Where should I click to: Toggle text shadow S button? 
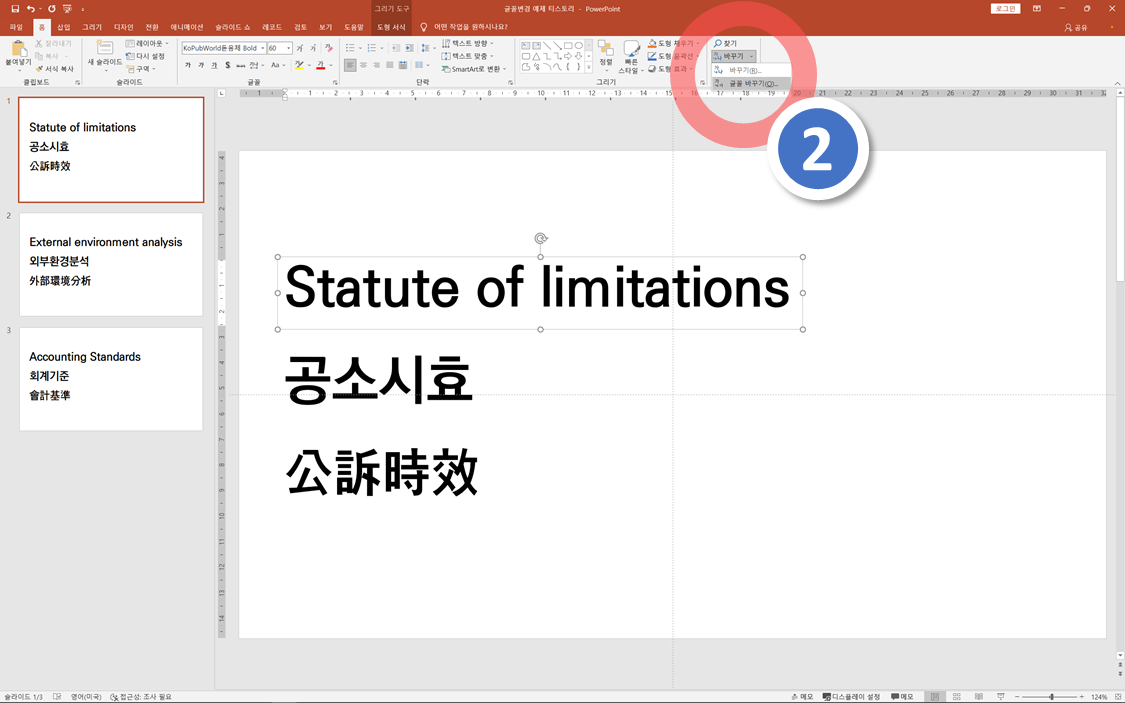coord(227,65)
